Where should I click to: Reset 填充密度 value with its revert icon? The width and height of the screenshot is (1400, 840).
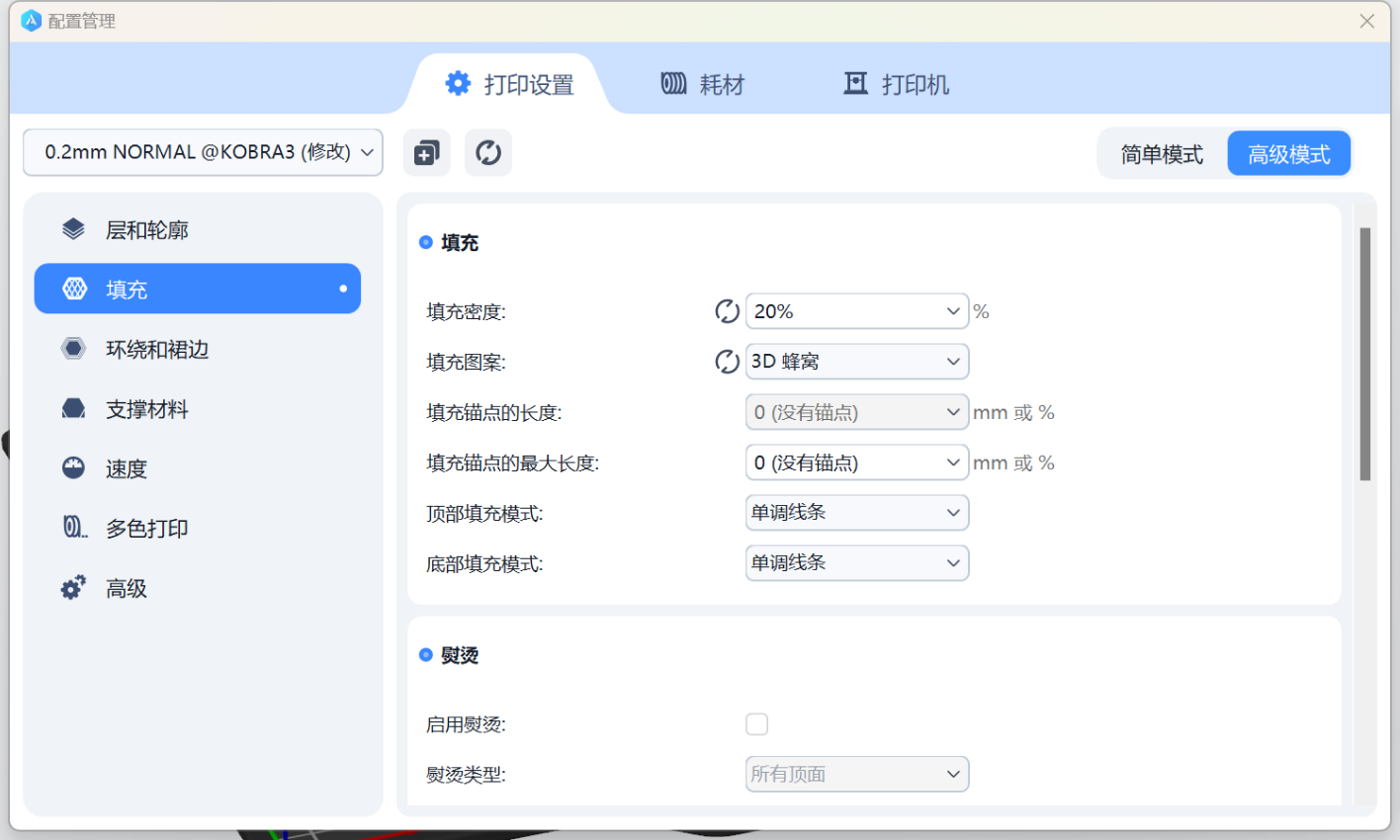coord(727,311)
